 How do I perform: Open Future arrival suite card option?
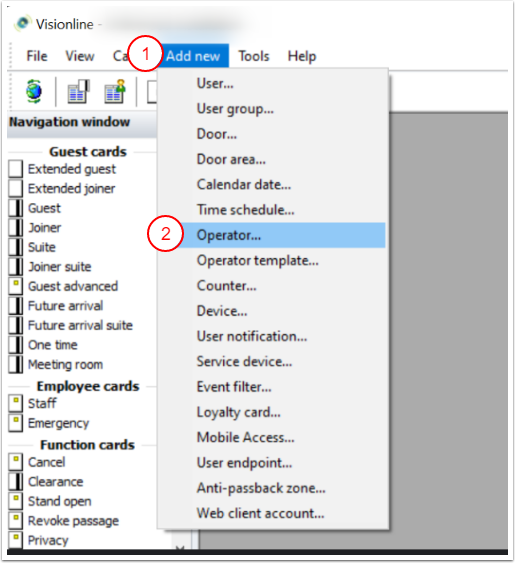coord(80,325)
